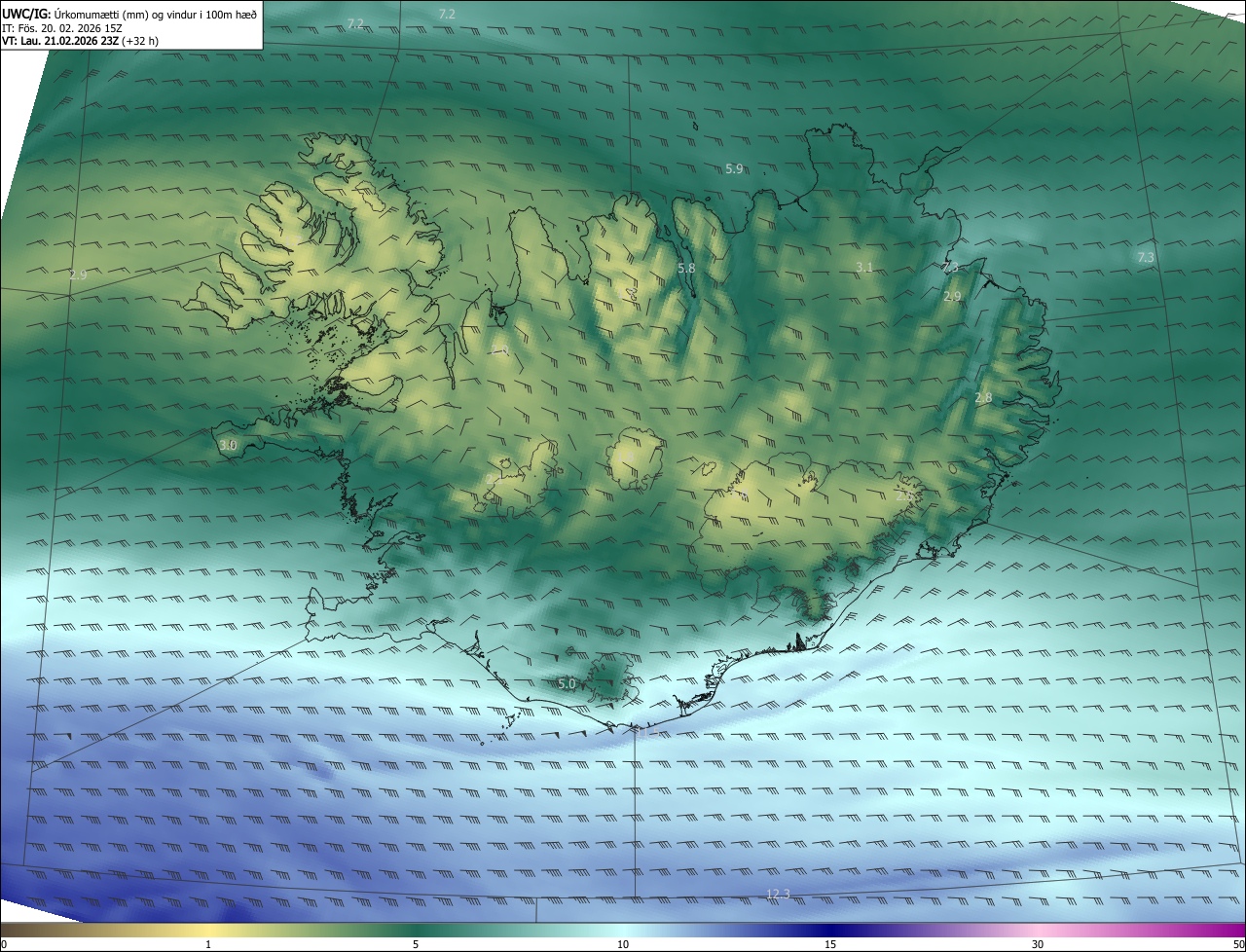Click the 2.8 value label on the map
This screenshot has height=952, width=1246.
983,397
